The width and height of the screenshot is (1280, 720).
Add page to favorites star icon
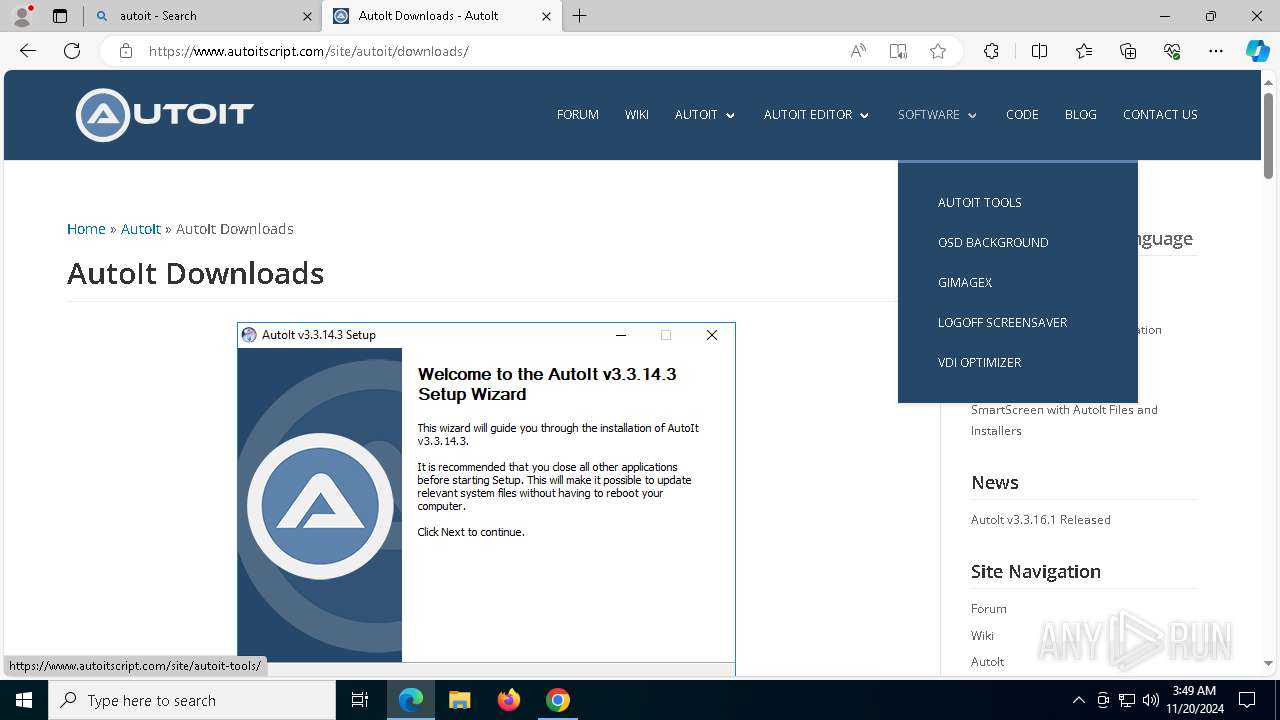[x=938, y=51]
